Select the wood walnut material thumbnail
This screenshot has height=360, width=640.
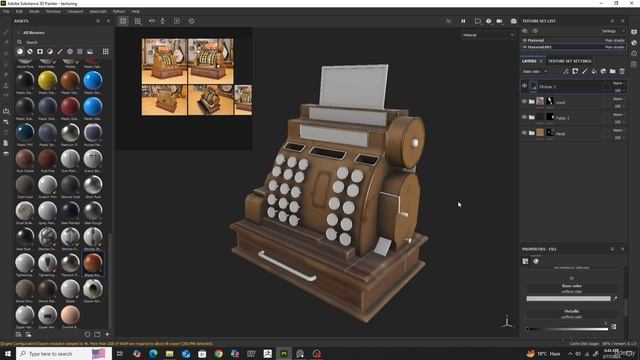(x=93, y=263)
